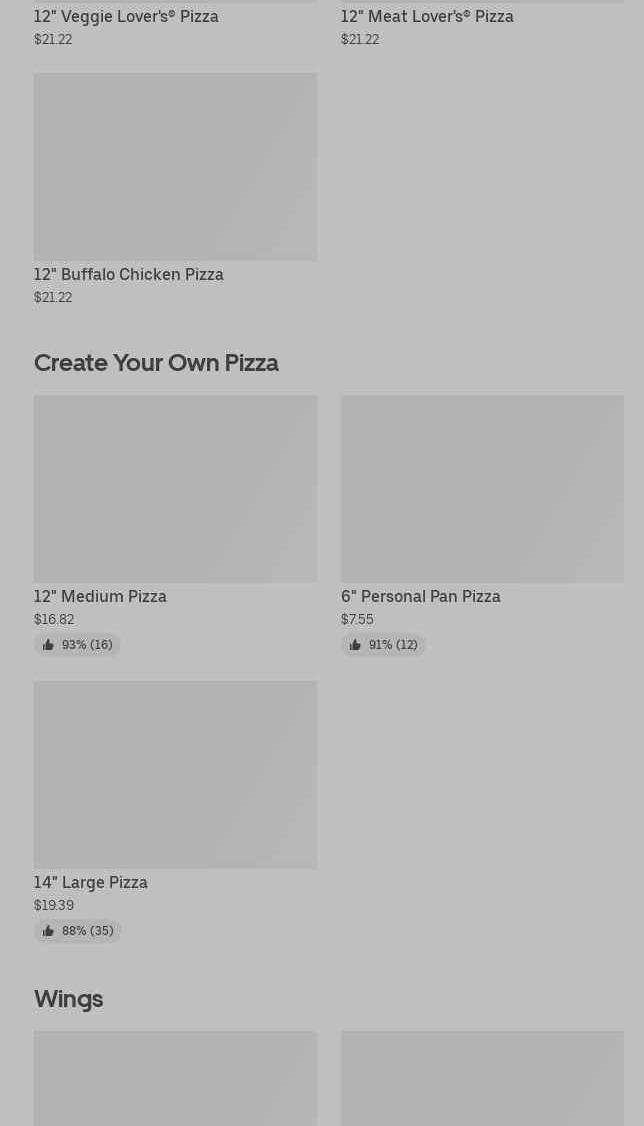The height and width of the screenshot is (1126, 644).
Task: Click 6" Personal Pan Pizza title
Action: coord(421,596)
